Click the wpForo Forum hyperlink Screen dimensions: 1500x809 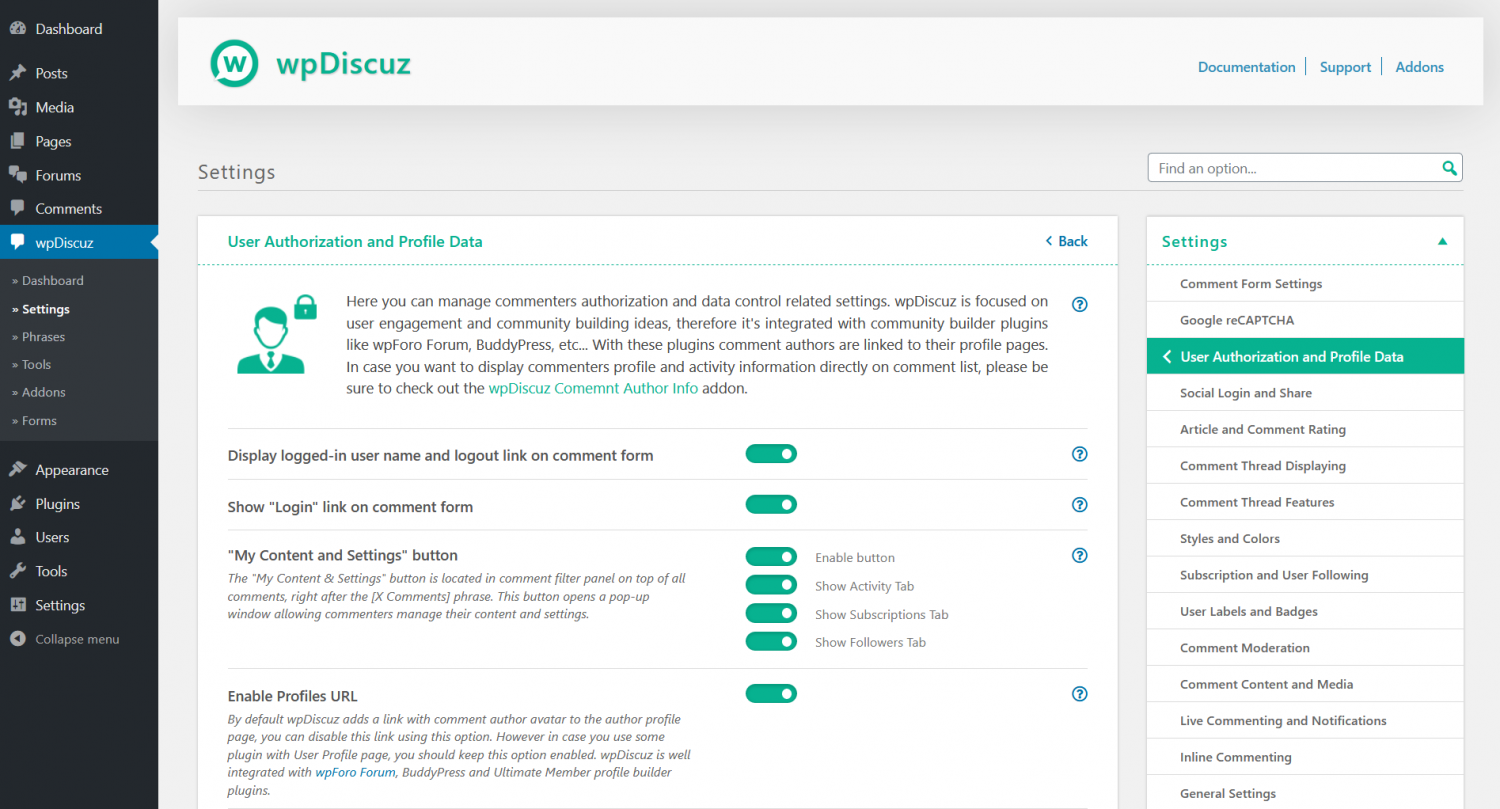tap(355, 772)
